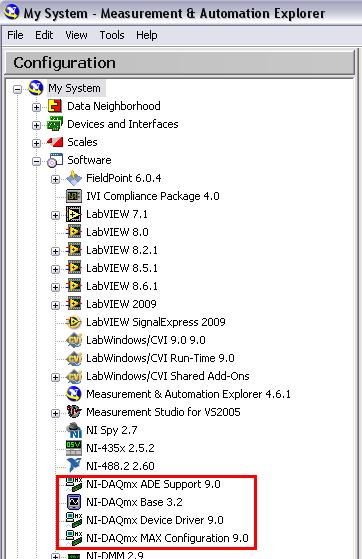Click the NI-DAQmx MAX Configuration icon

pyautogui.click(x=74, y=538)
